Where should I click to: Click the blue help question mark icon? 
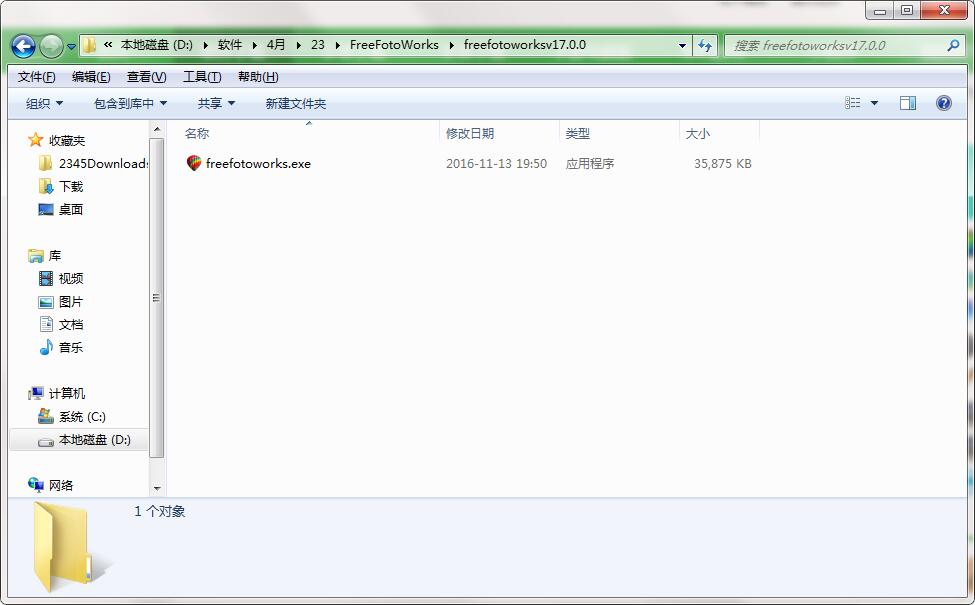(943, 103)
